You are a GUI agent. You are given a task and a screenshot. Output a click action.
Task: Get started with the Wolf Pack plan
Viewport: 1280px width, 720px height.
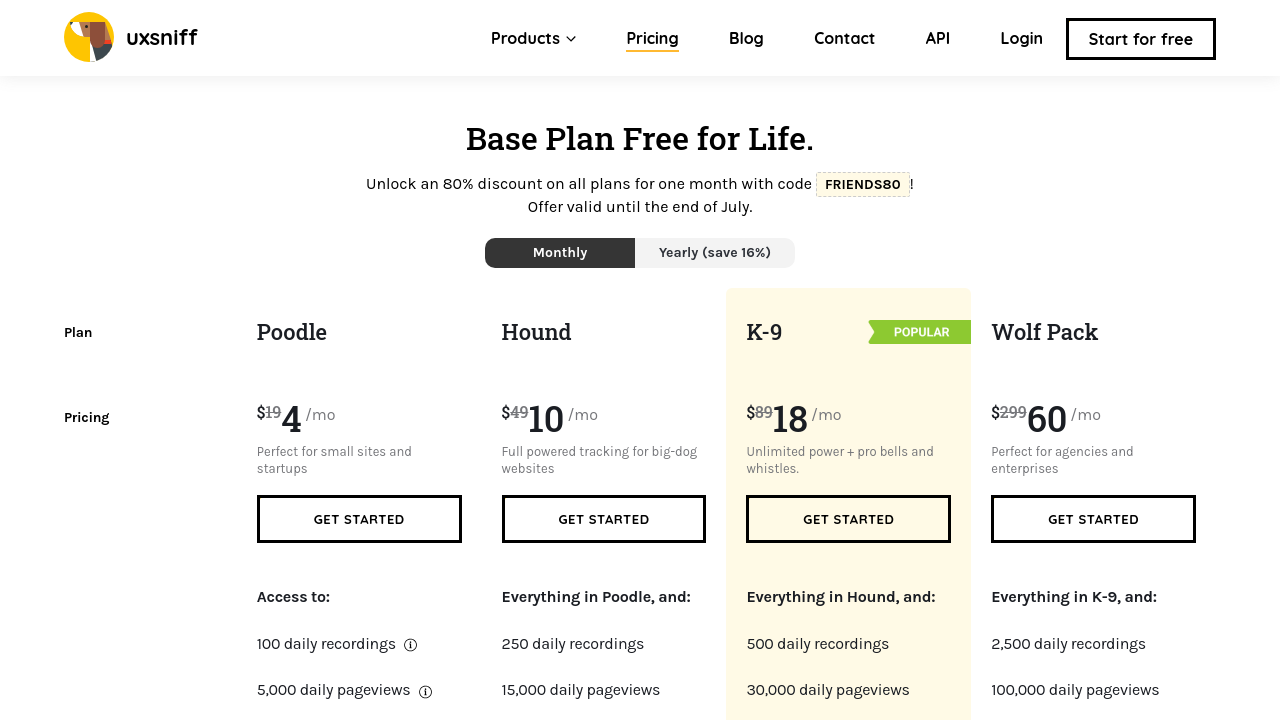pyautogui.click(x=1093, y=519)
